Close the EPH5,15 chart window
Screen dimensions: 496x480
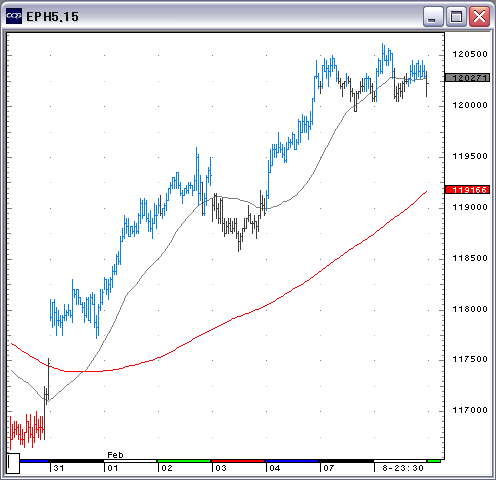point(479,16)
